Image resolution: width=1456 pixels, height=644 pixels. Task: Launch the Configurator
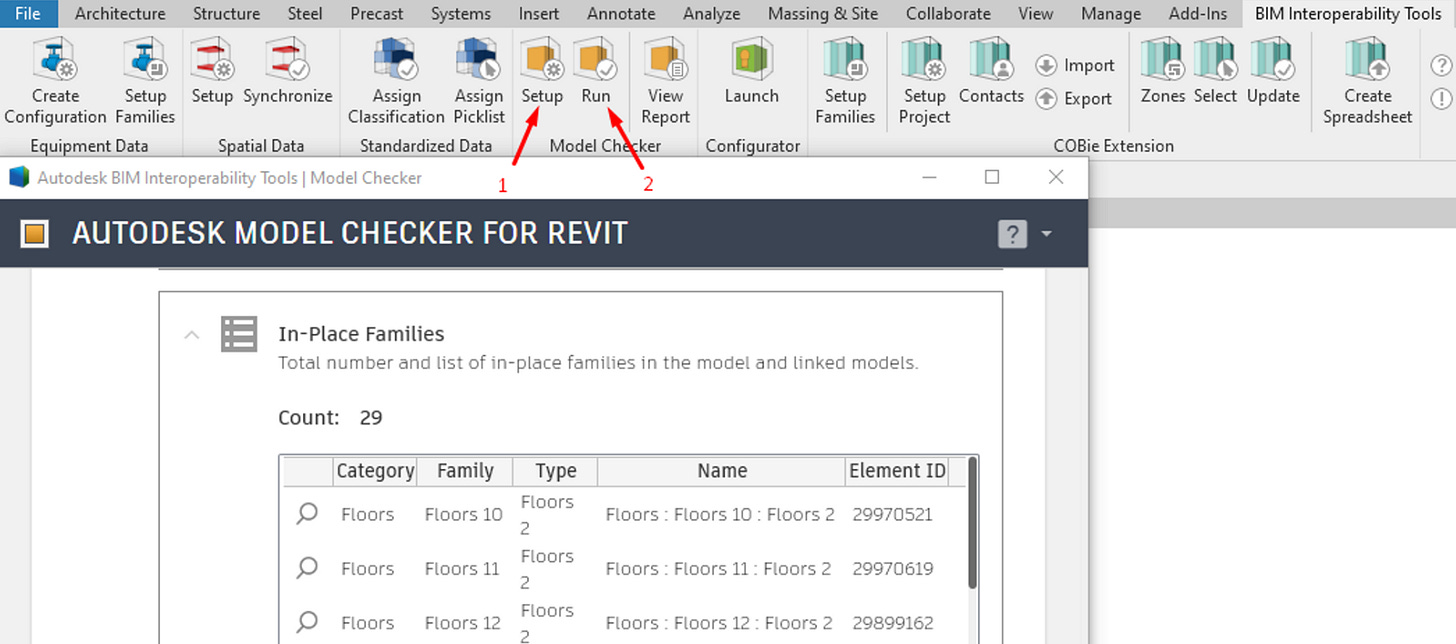(752, 72)
